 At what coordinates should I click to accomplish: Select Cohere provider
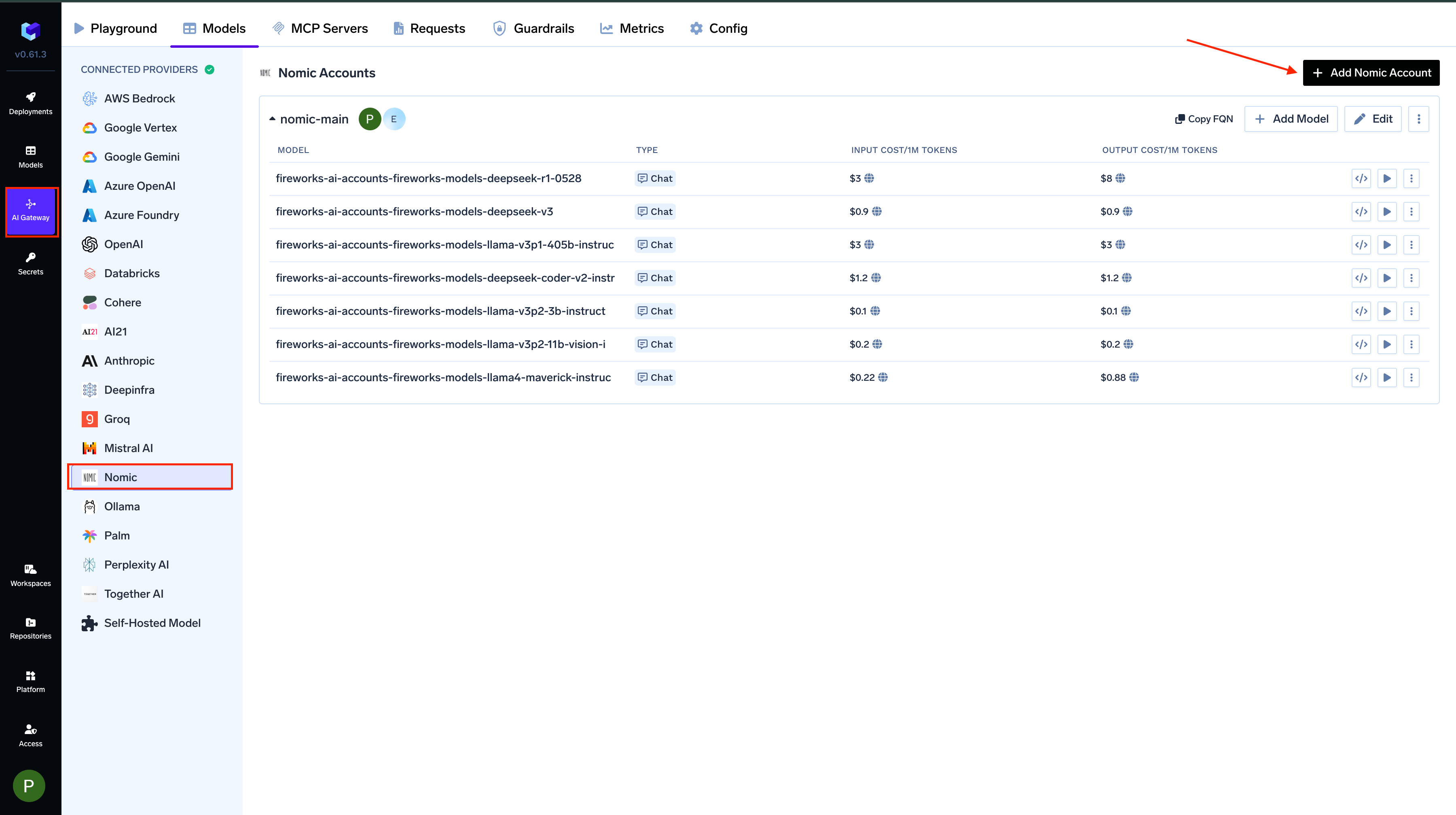123,303
